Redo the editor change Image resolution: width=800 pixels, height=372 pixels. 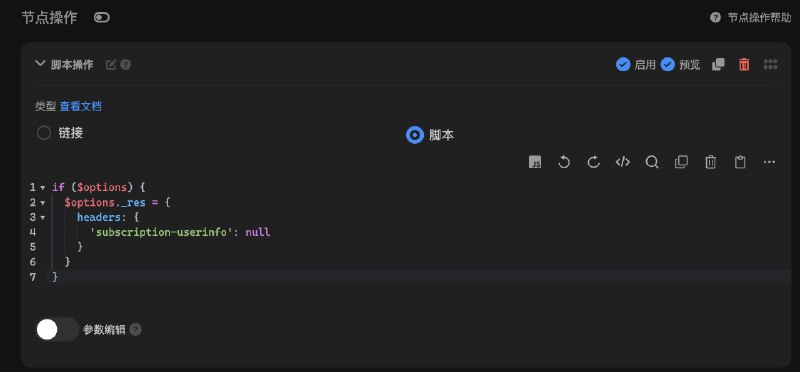(593, 162)
